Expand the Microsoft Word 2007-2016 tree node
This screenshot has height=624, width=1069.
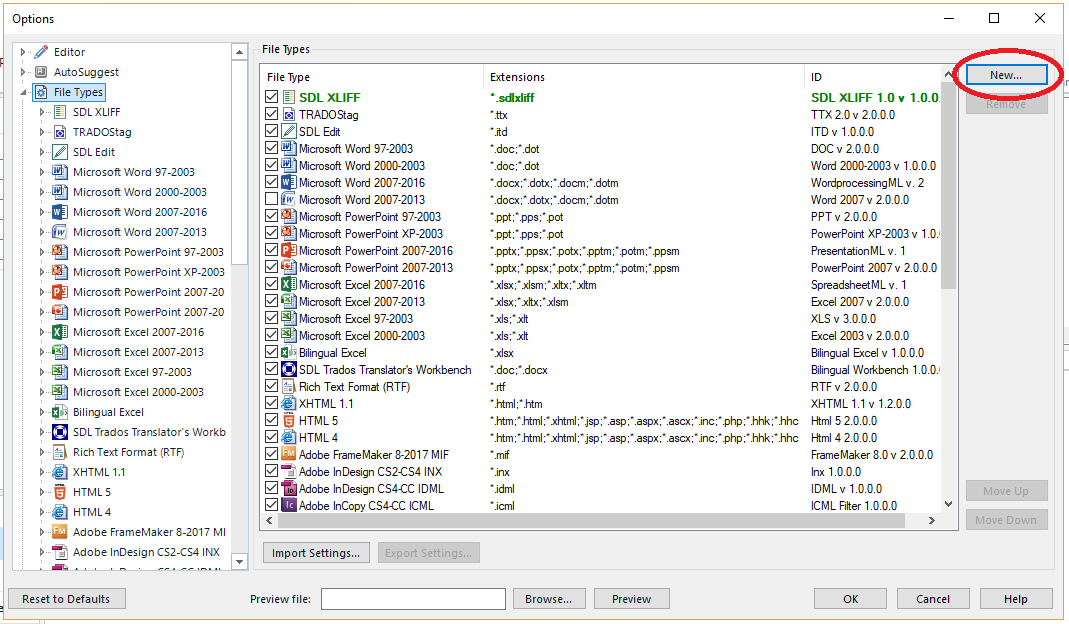(x=42, y=212)
